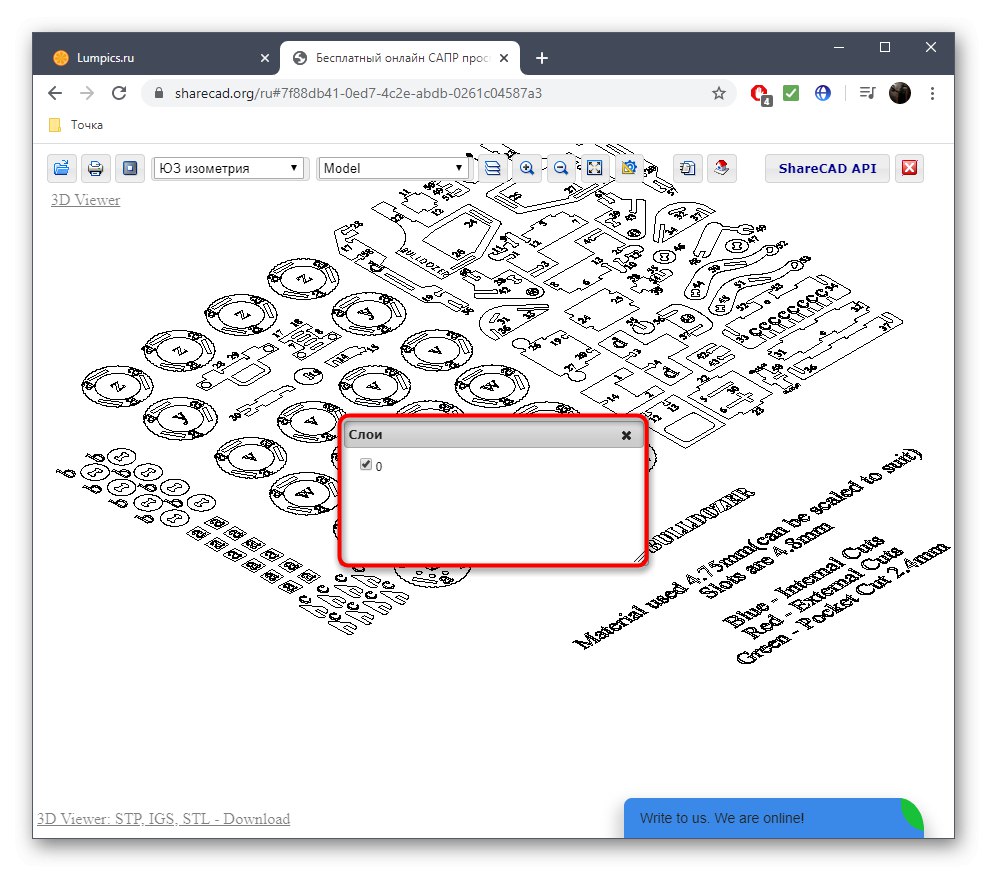
Task: Maximize the browser window
Action: (x=885, y=47)
